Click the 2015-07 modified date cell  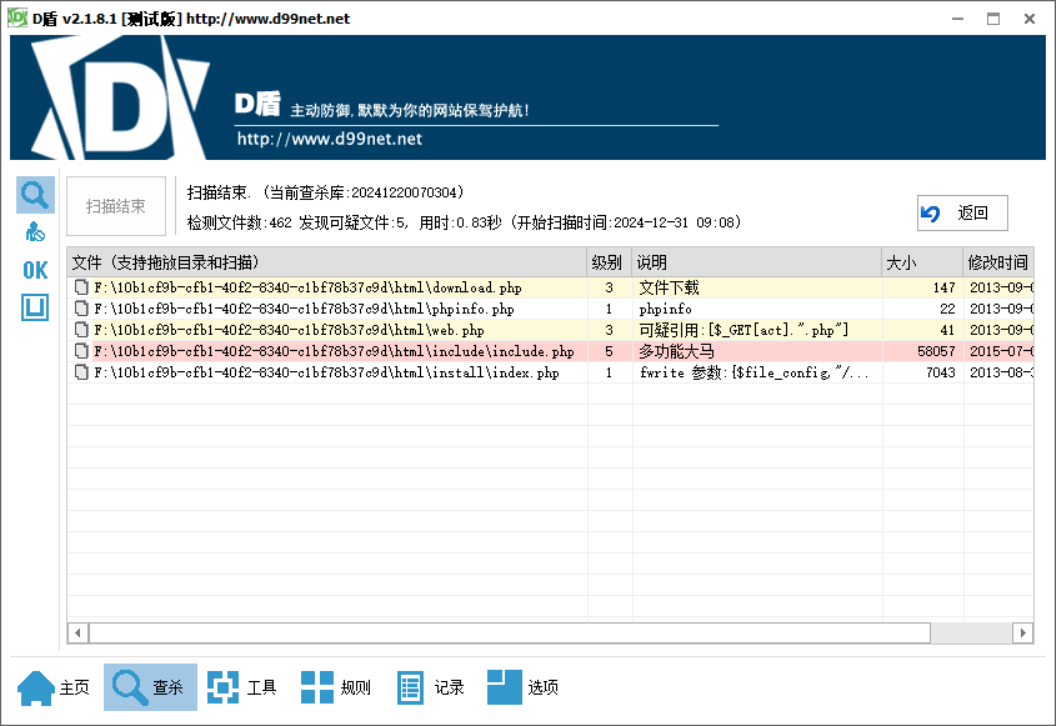pyautogui.click(x=1001, y=351)
